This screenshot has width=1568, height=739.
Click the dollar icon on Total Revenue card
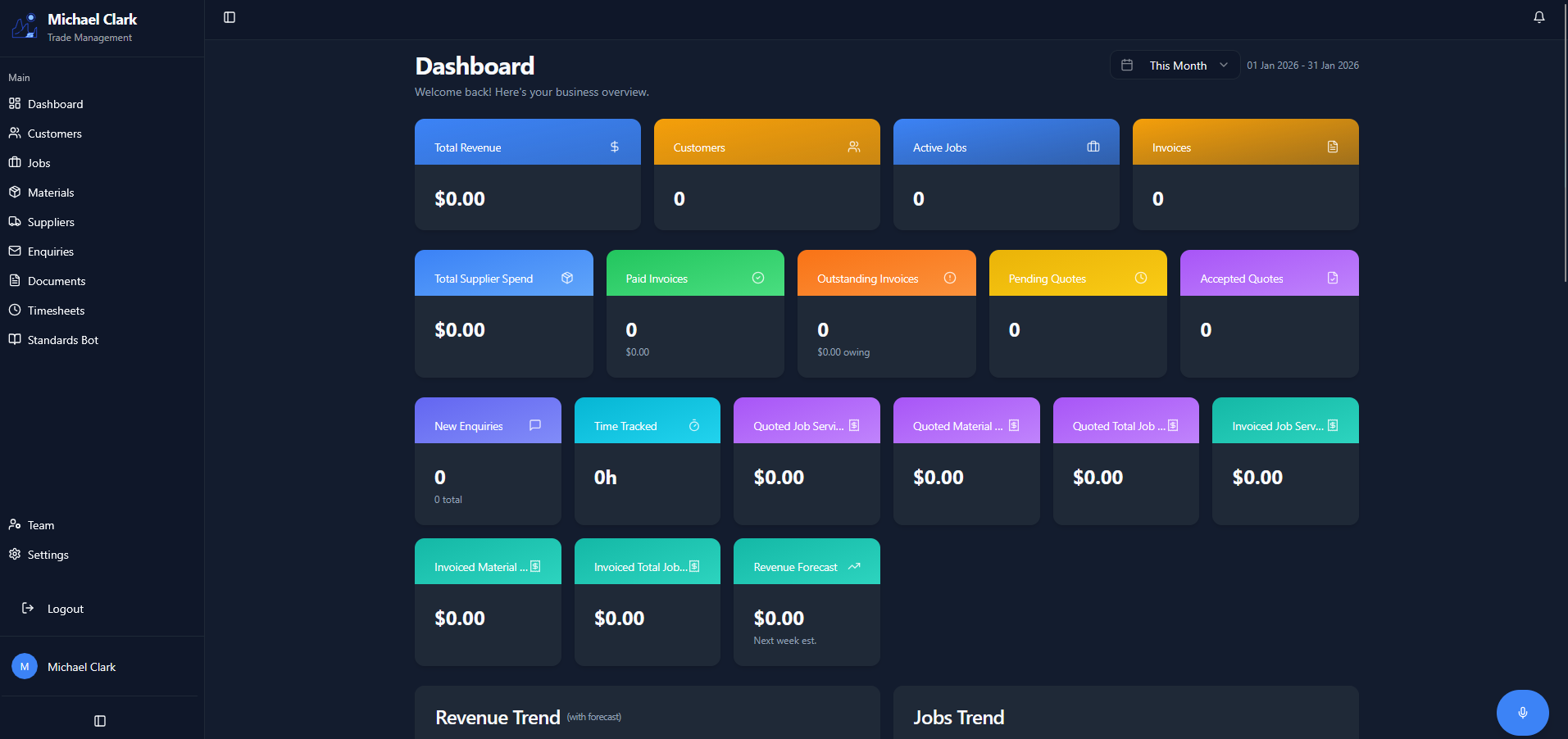pyautogui.click(x=614, y=147)
